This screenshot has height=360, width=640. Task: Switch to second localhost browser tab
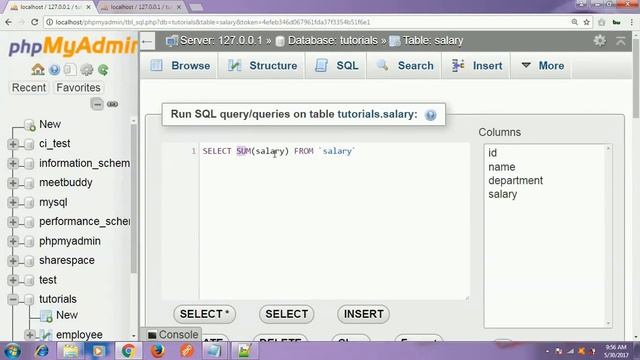pos(141,7)
